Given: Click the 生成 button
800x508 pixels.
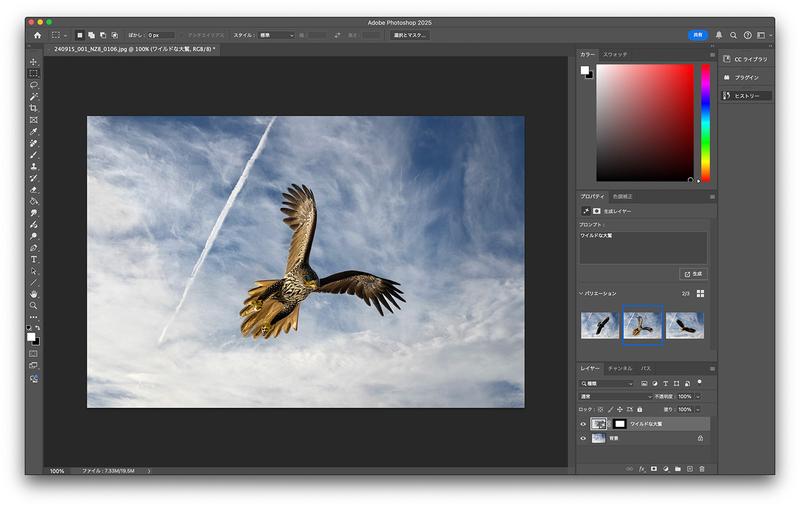Looking at the screenshot, I should (x=693, y=273).
